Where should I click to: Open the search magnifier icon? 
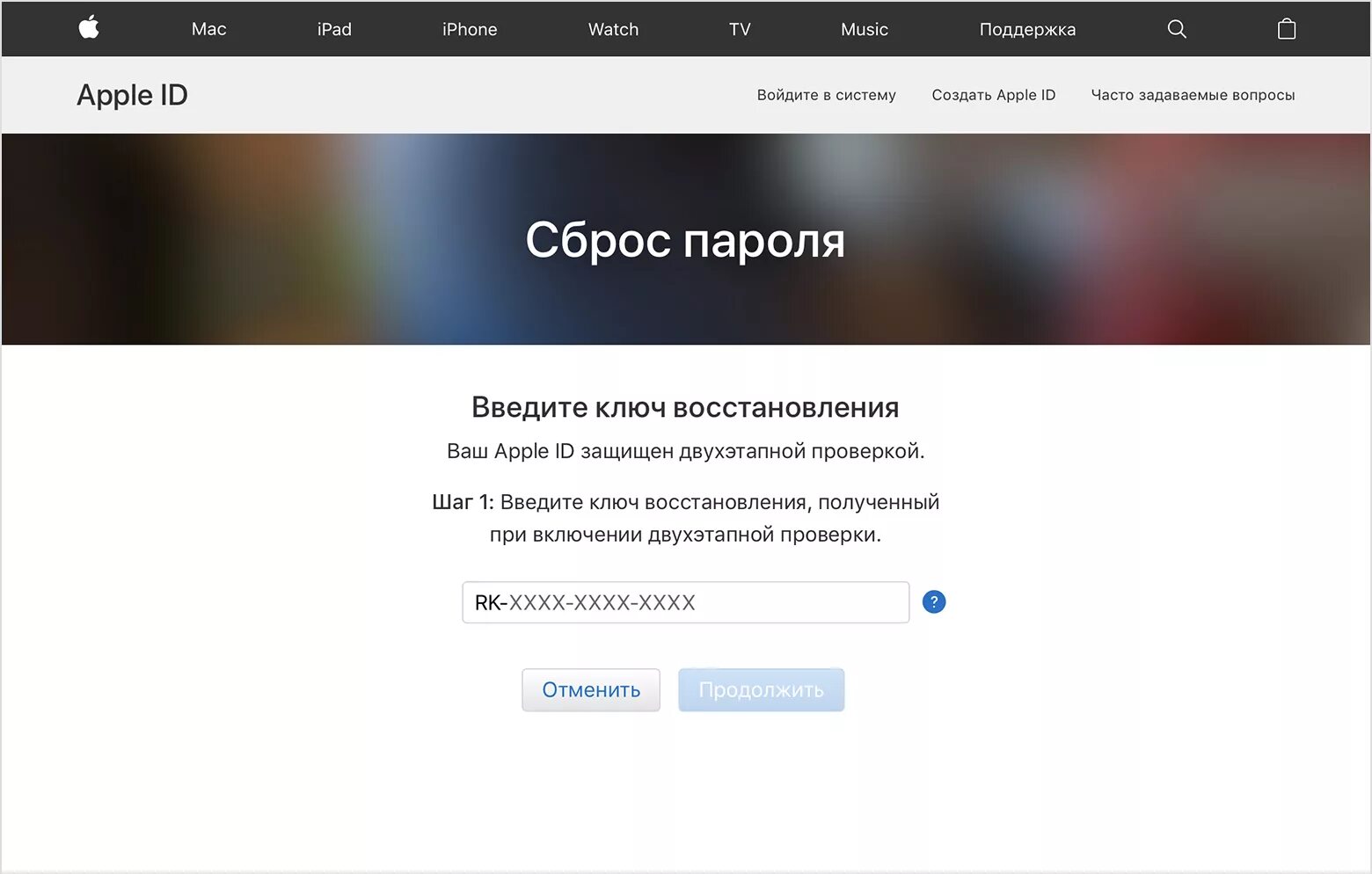pyautogui.click(x=1177, y=29)
